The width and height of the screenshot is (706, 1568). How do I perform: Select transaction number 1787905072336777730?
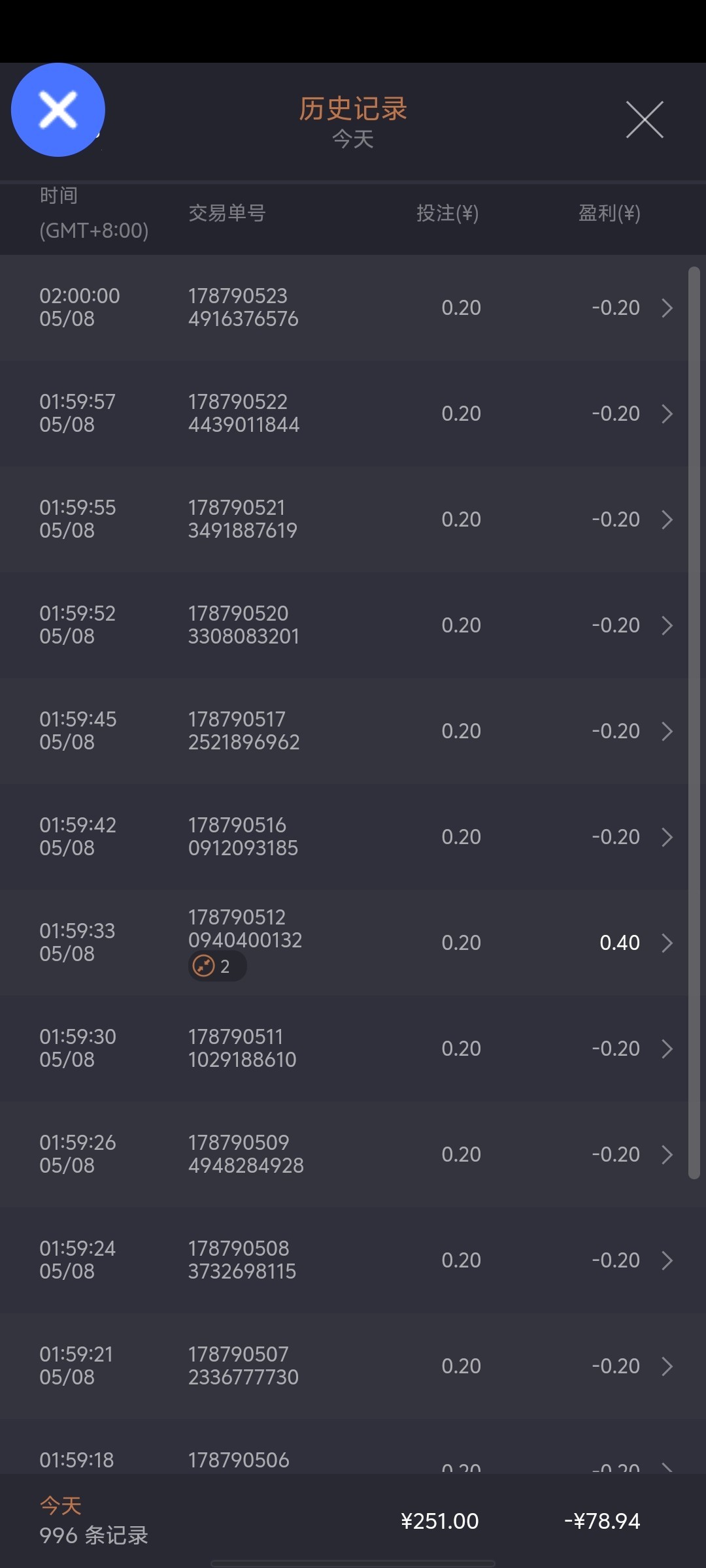(243, 1365)
